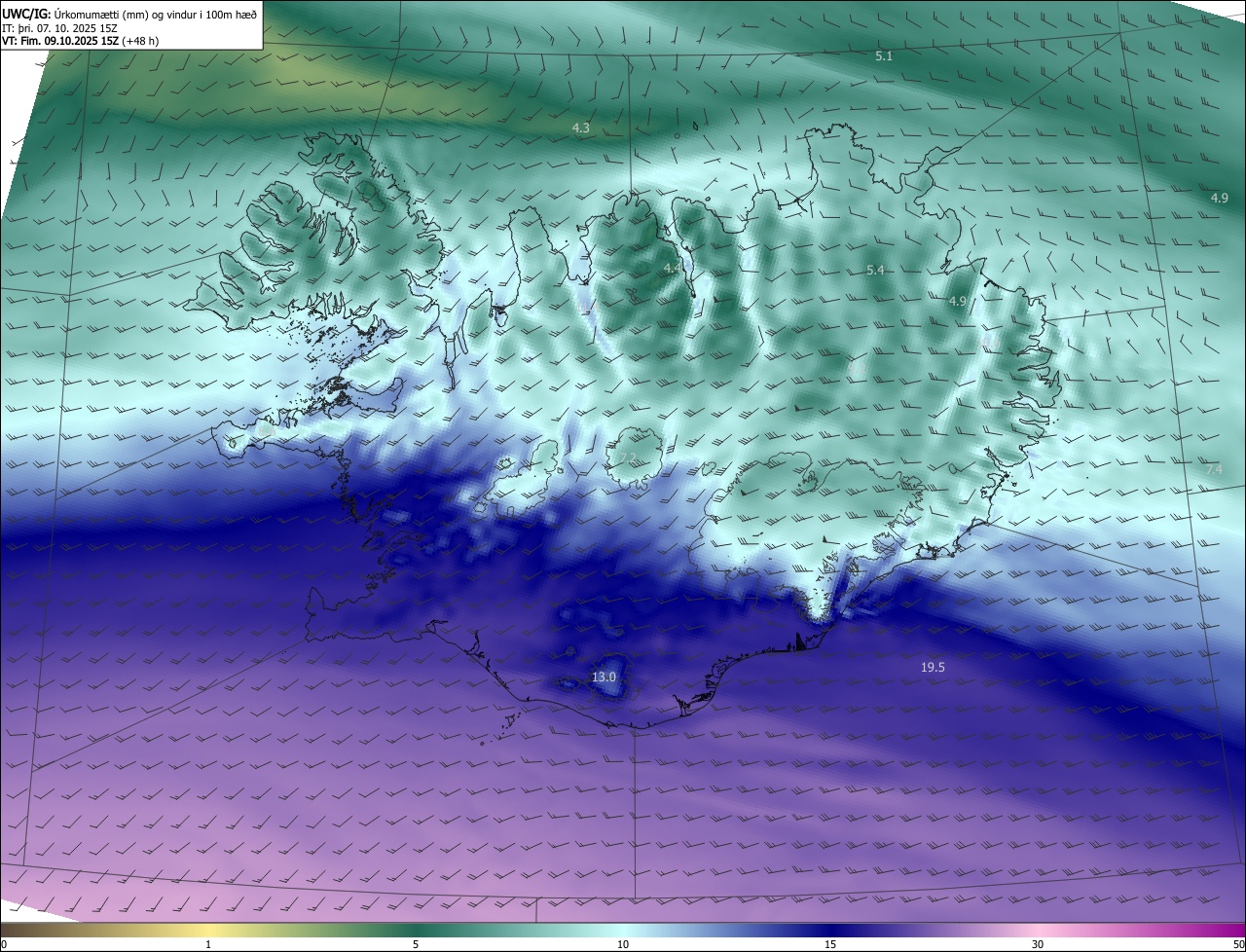Click the 50 tick label on the color scale

(1239, 944)
